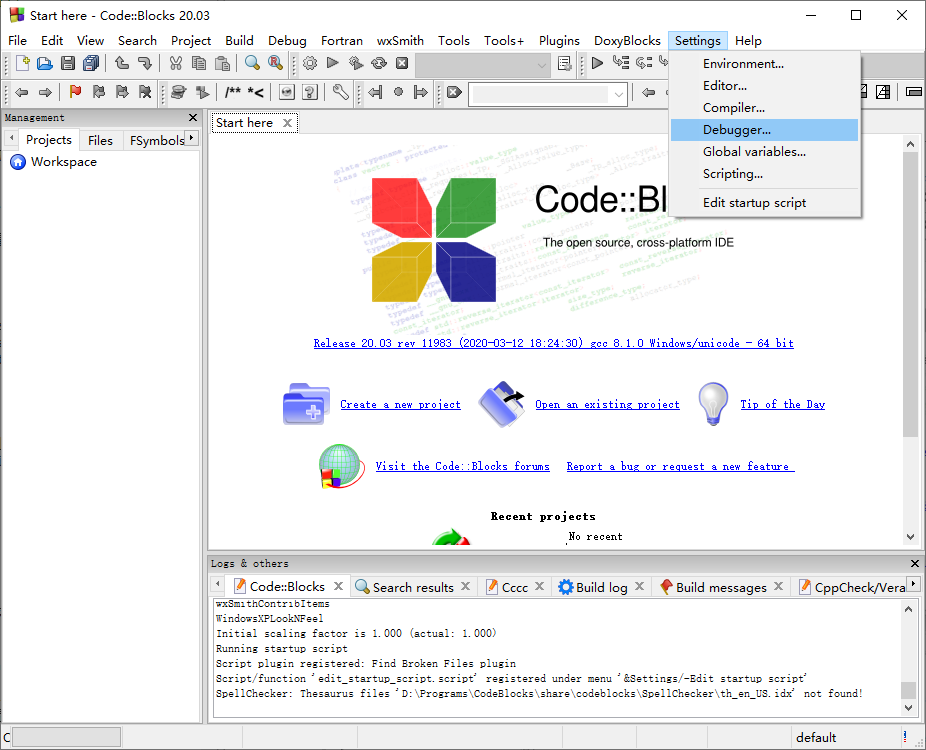Image resolution: width=926 pixels, height=750 pixels.
Task: Click Visit the Code::Blocks forums link
Action: [x=462, y=467]
